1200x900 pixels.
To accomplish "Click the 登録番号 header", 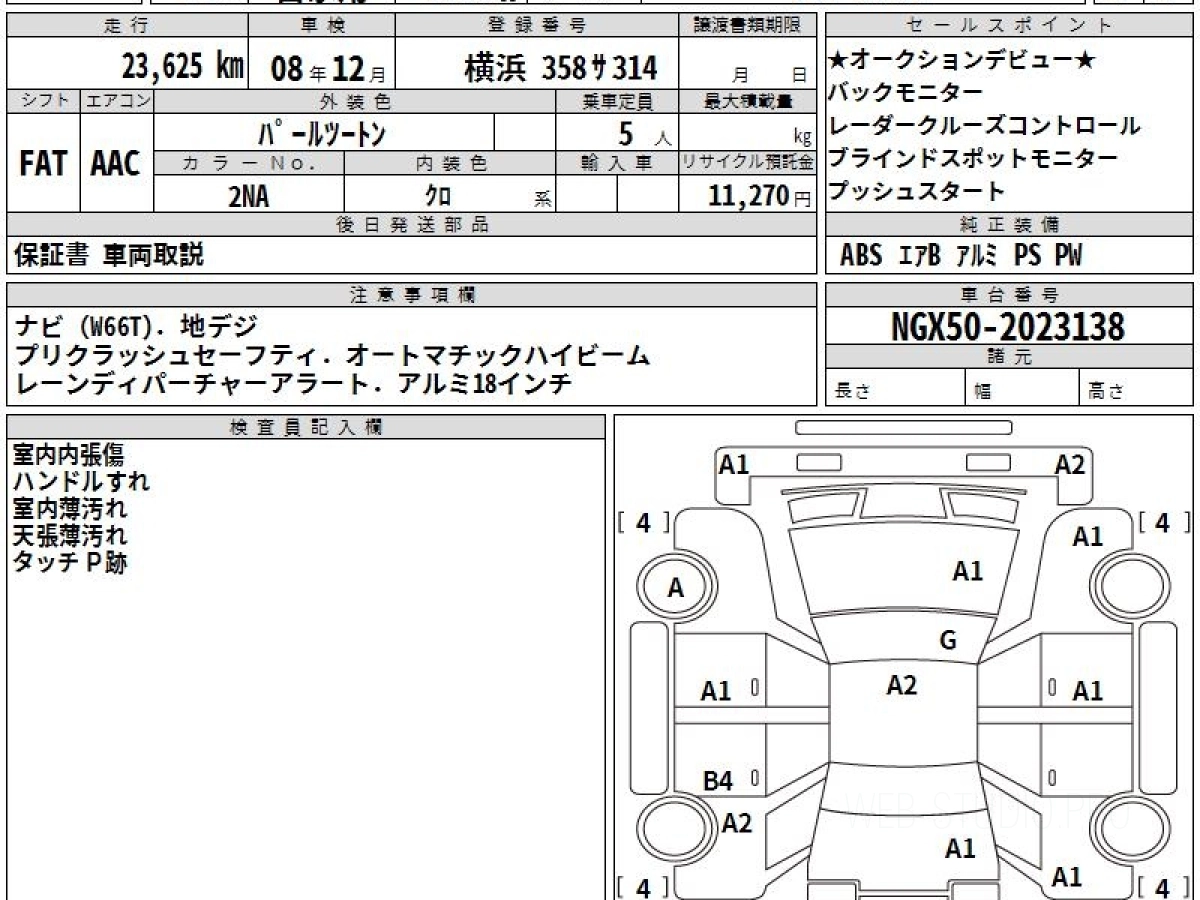I will coord(537,25).
